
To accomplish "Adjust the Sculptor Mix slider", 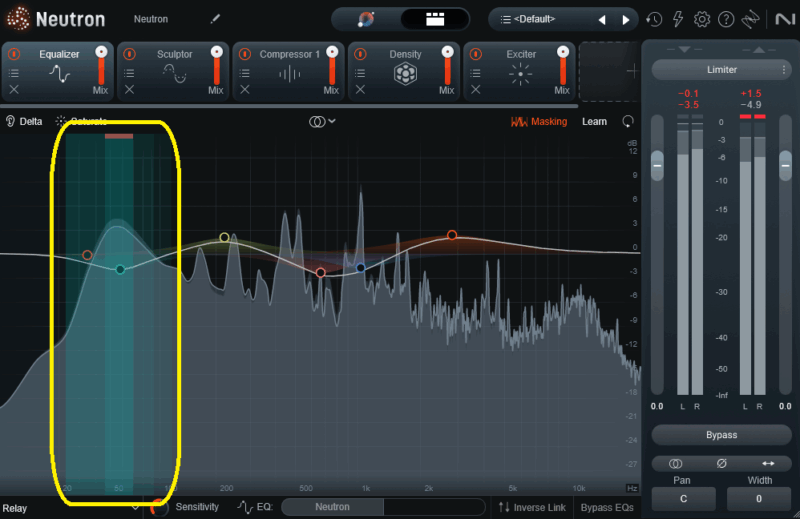I will [216, 65].
